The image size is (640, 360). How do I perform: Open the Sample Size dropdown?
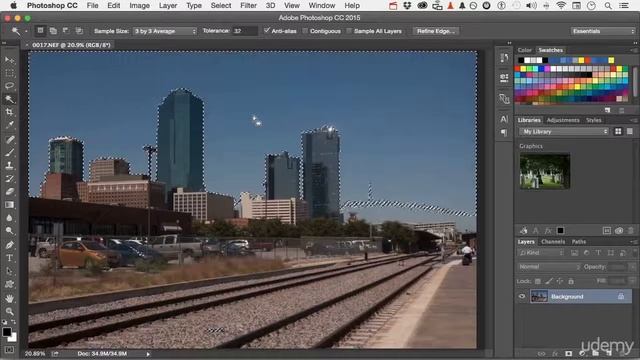click(x=165, y=31)
